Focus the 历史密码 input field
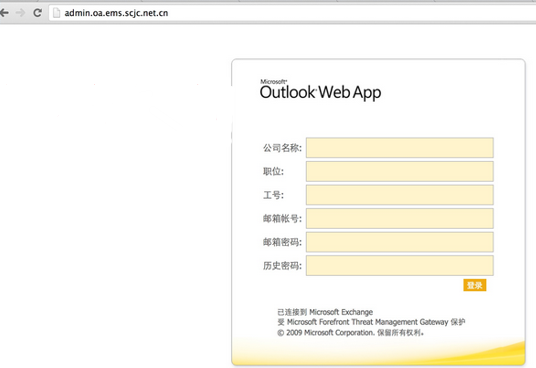536x368 pixels. point(400,265)
